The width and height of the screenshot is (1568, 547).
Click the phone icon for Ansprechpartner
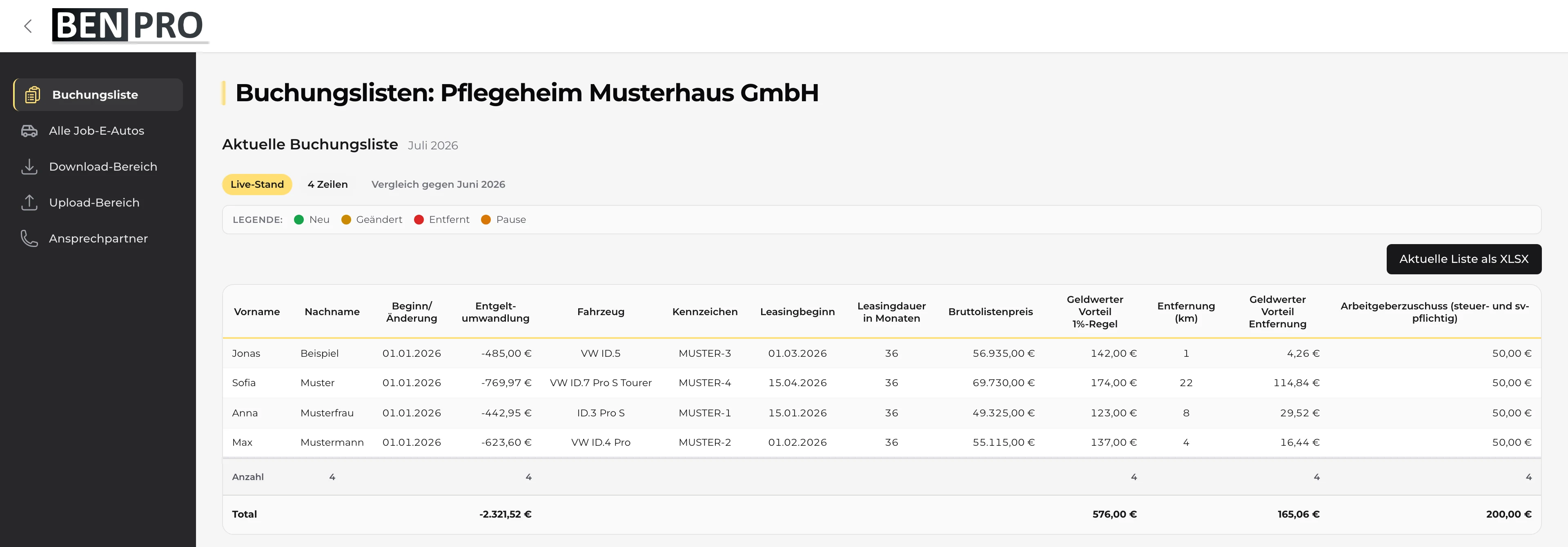click(x=29, y=238)
